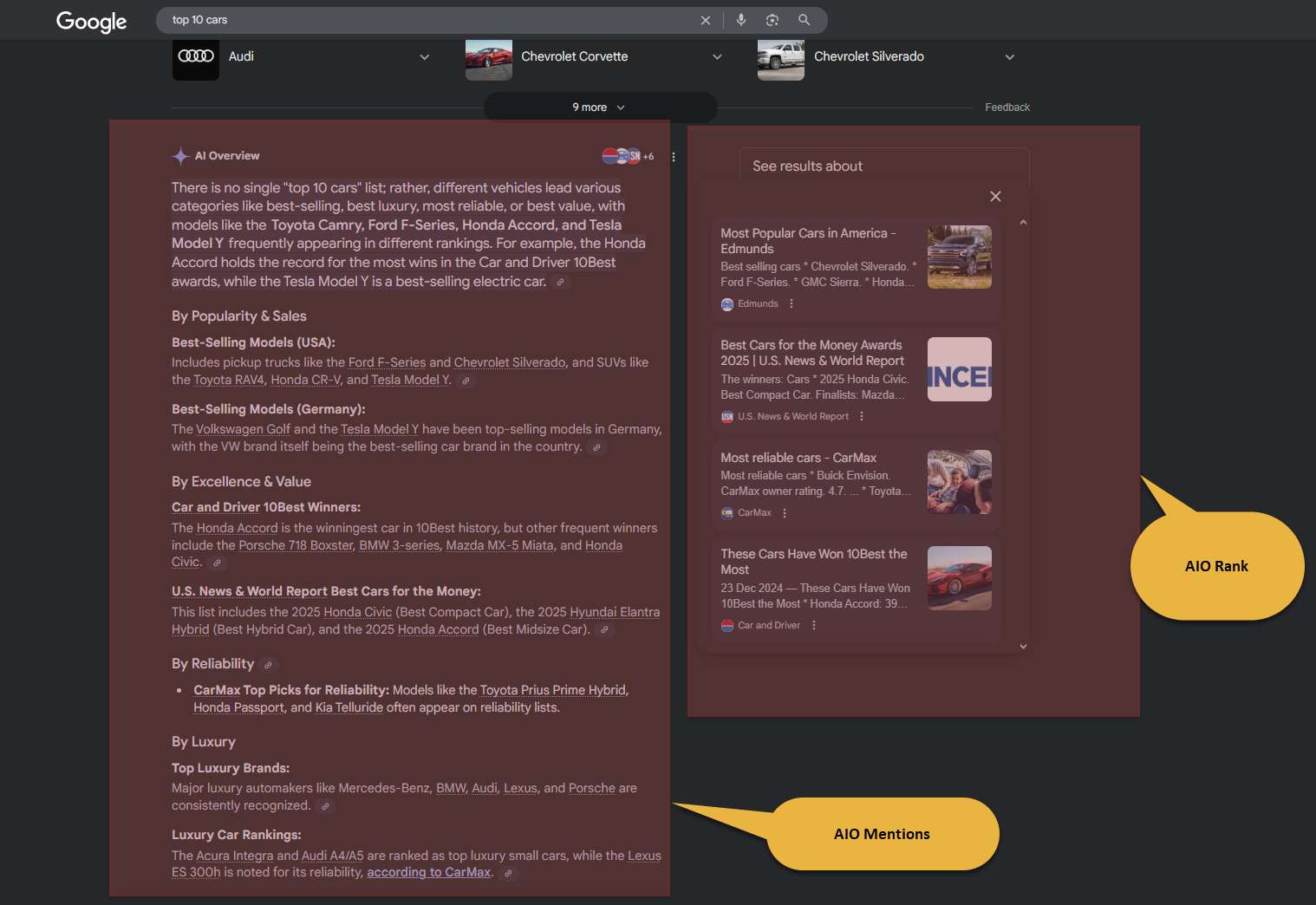Click the Google logo
The height and width of the screenshot is (905, 1316).
coord(91,21)
